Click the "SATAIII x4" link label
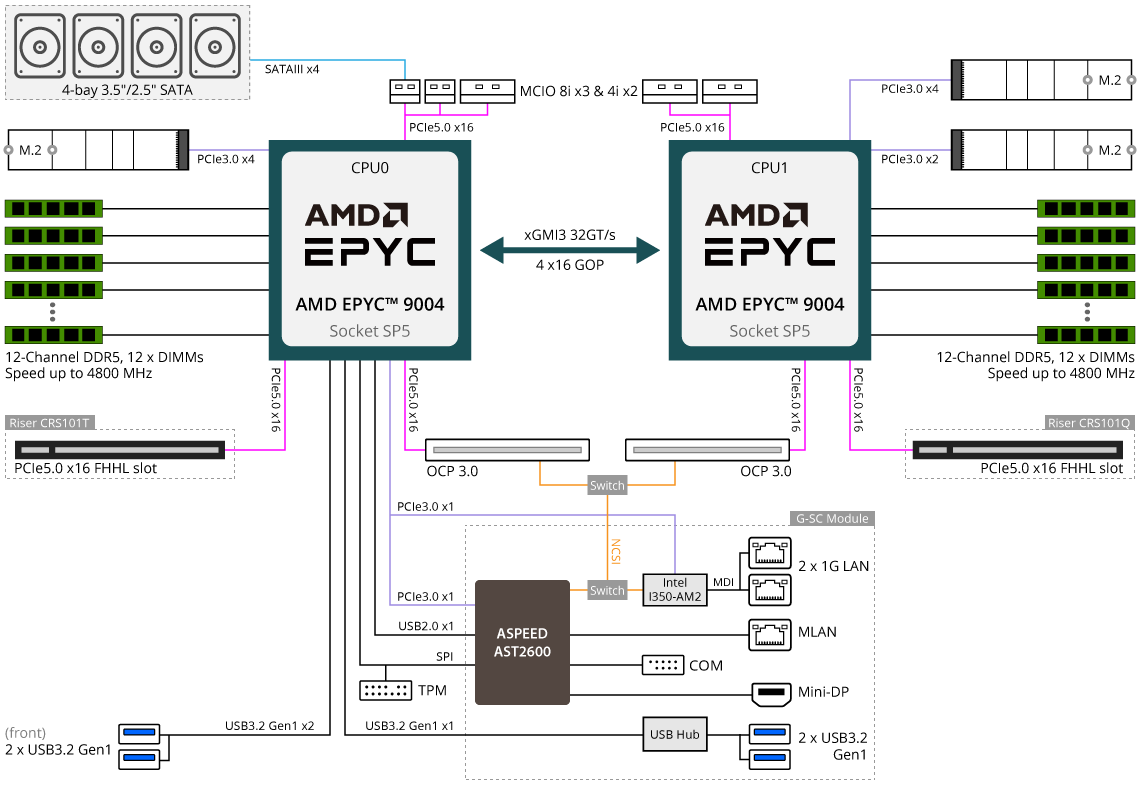 pos(292,69)
